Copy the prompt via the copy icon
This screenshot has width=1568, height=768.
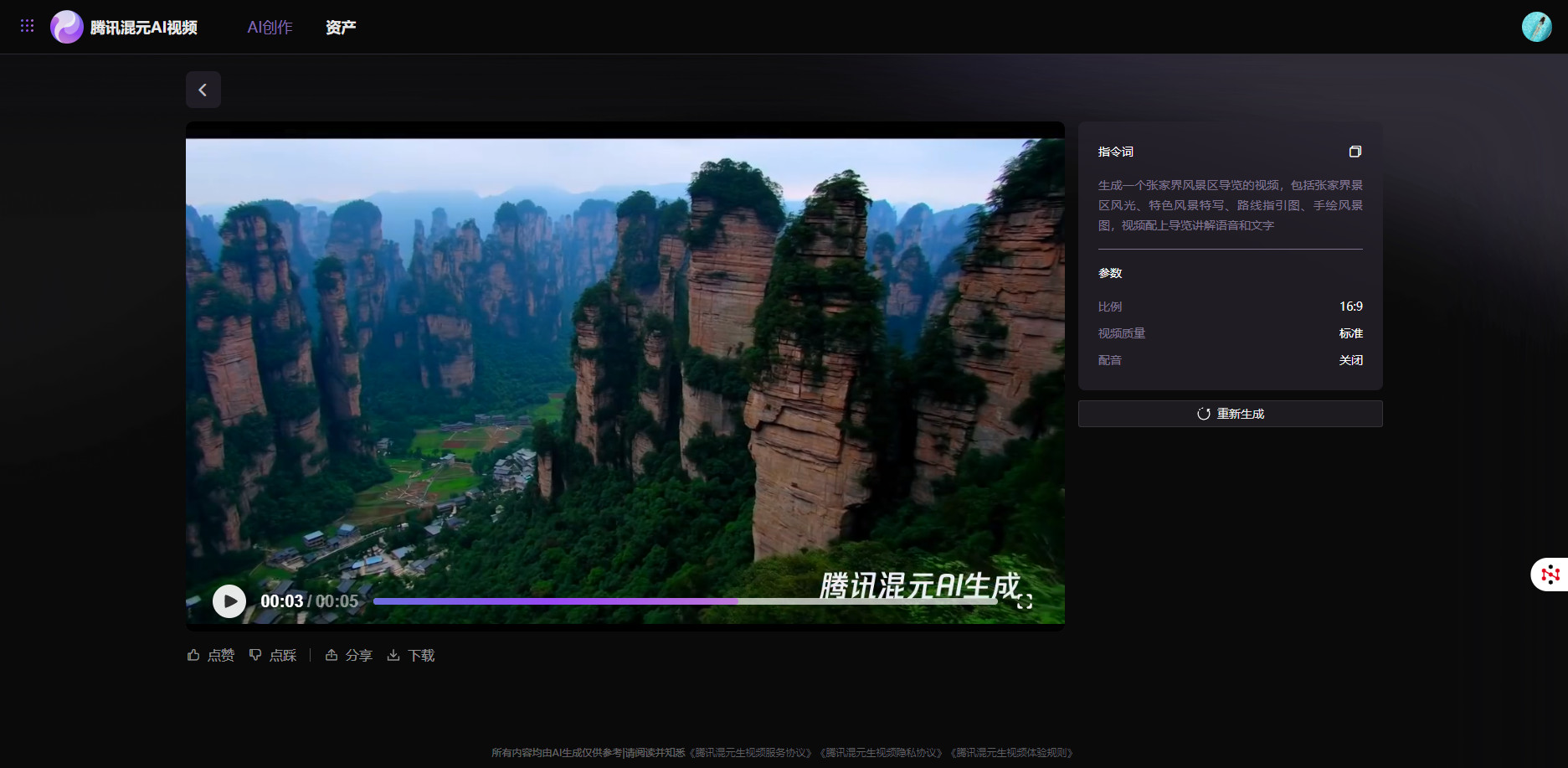[x=1355, y=152]
